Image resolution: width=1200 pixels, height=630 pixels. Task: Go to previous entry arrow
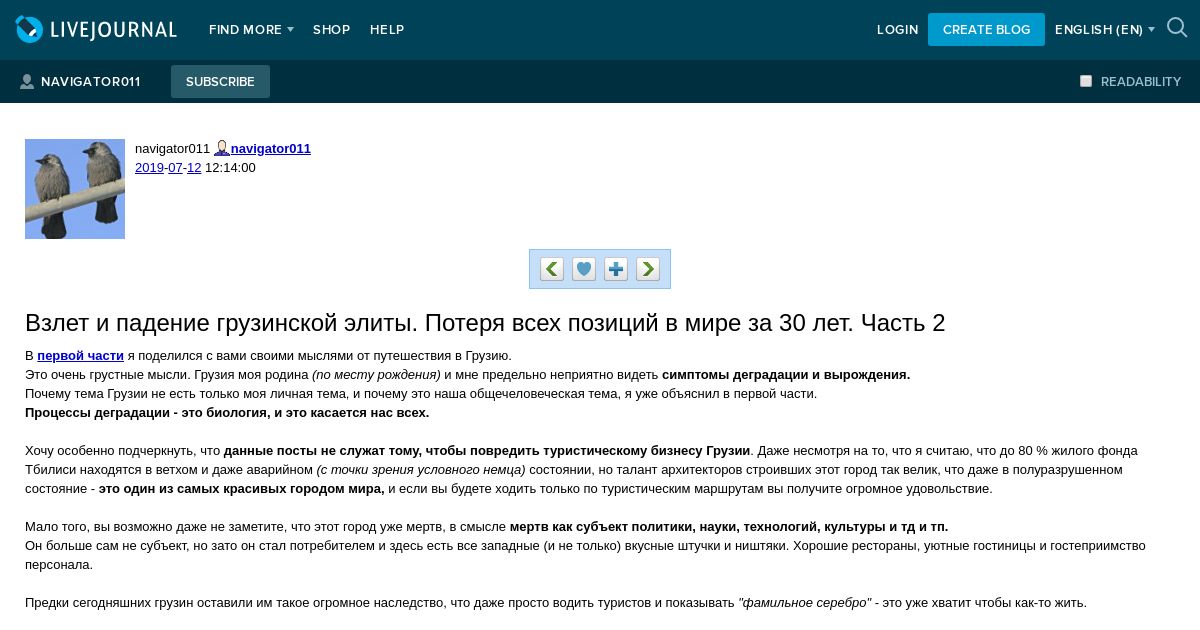coord(552,269)
